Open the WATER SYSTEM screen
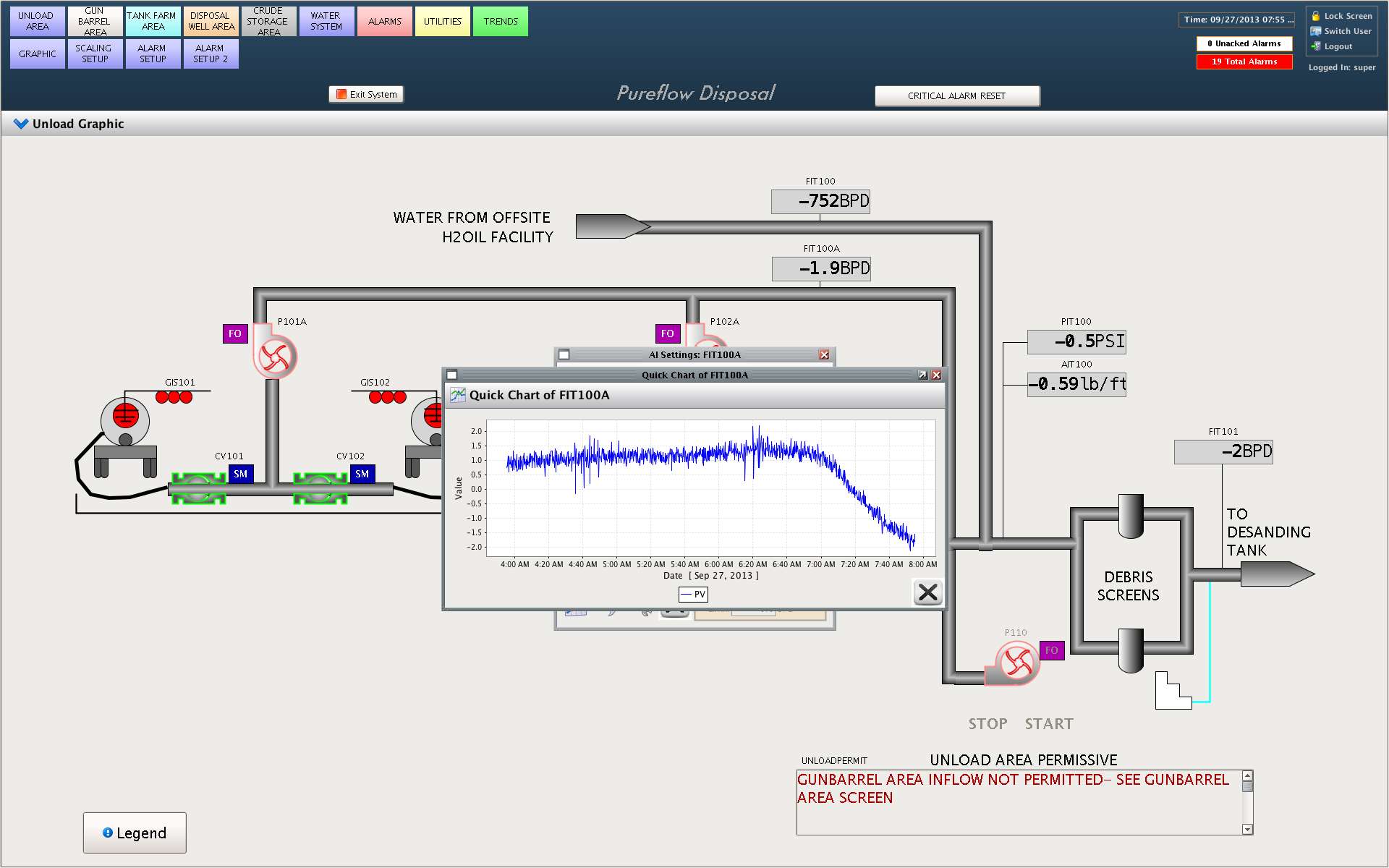 327,21
